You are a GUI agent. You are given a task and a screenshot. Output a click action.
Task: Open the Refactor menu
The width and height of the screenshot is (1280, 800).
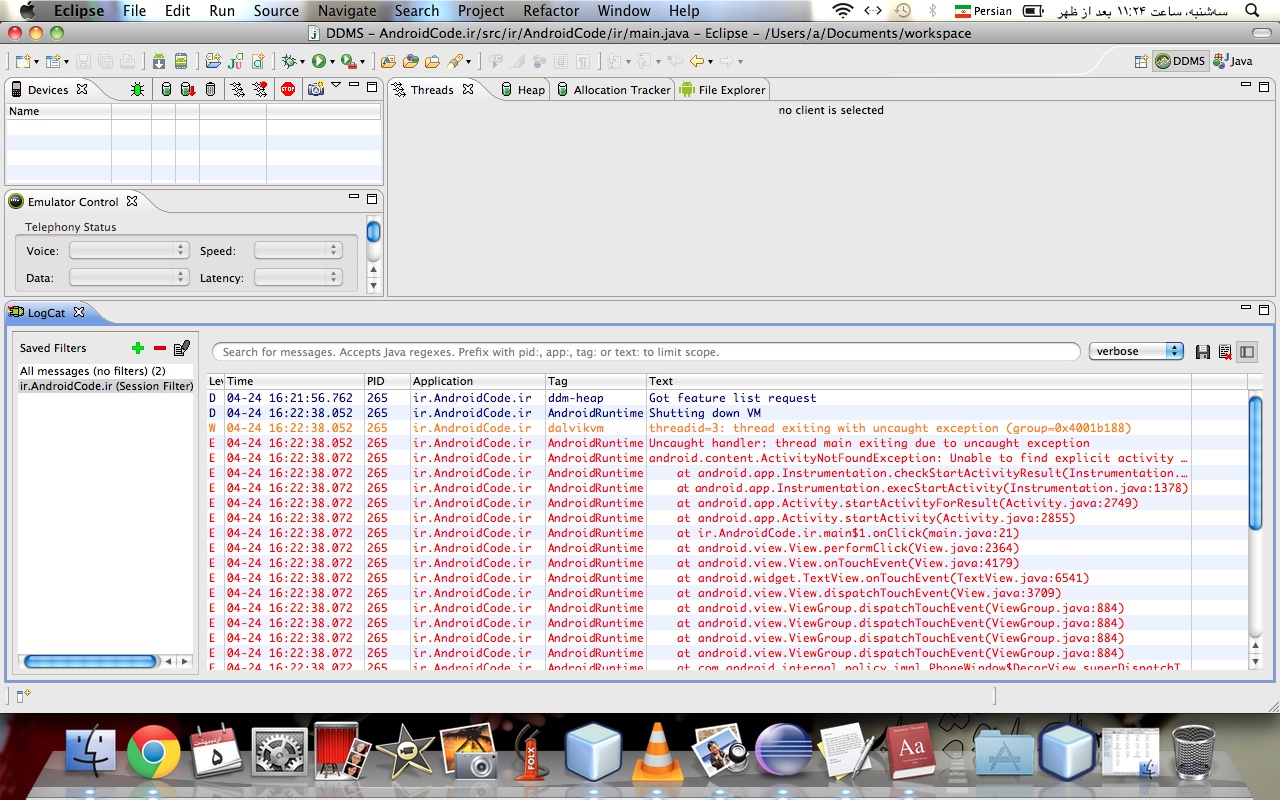point(551,11)
